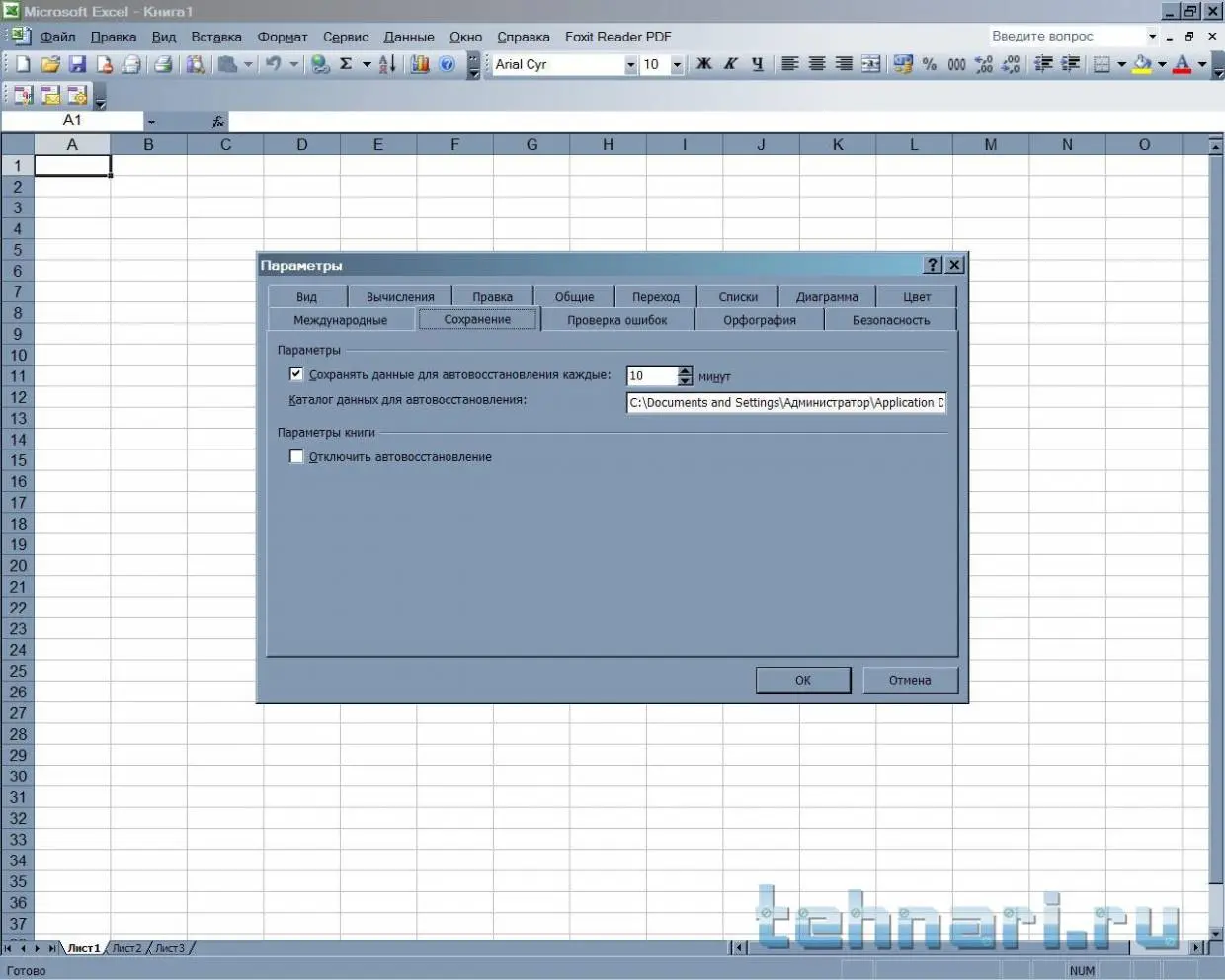Sort ascending with the A-Я arrow icon
Image resolution: width=1225 pixels, height=980 pixels.
pyautogui.click(x=387, y=64)
